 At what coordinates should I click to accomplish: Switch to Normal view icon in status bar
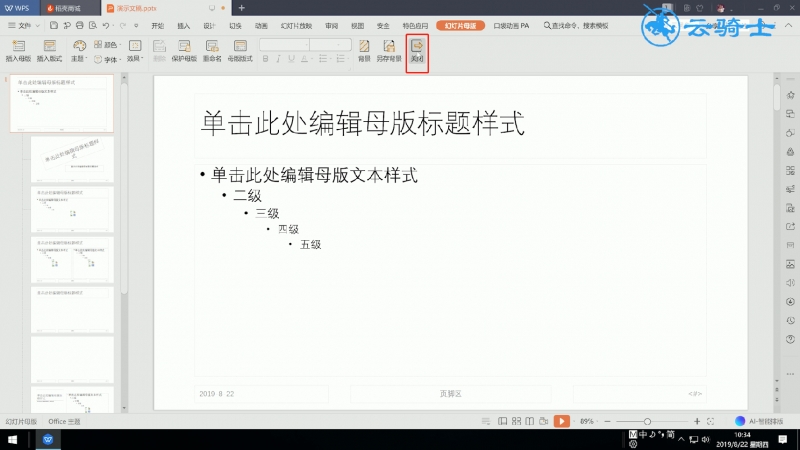point(503,421)
